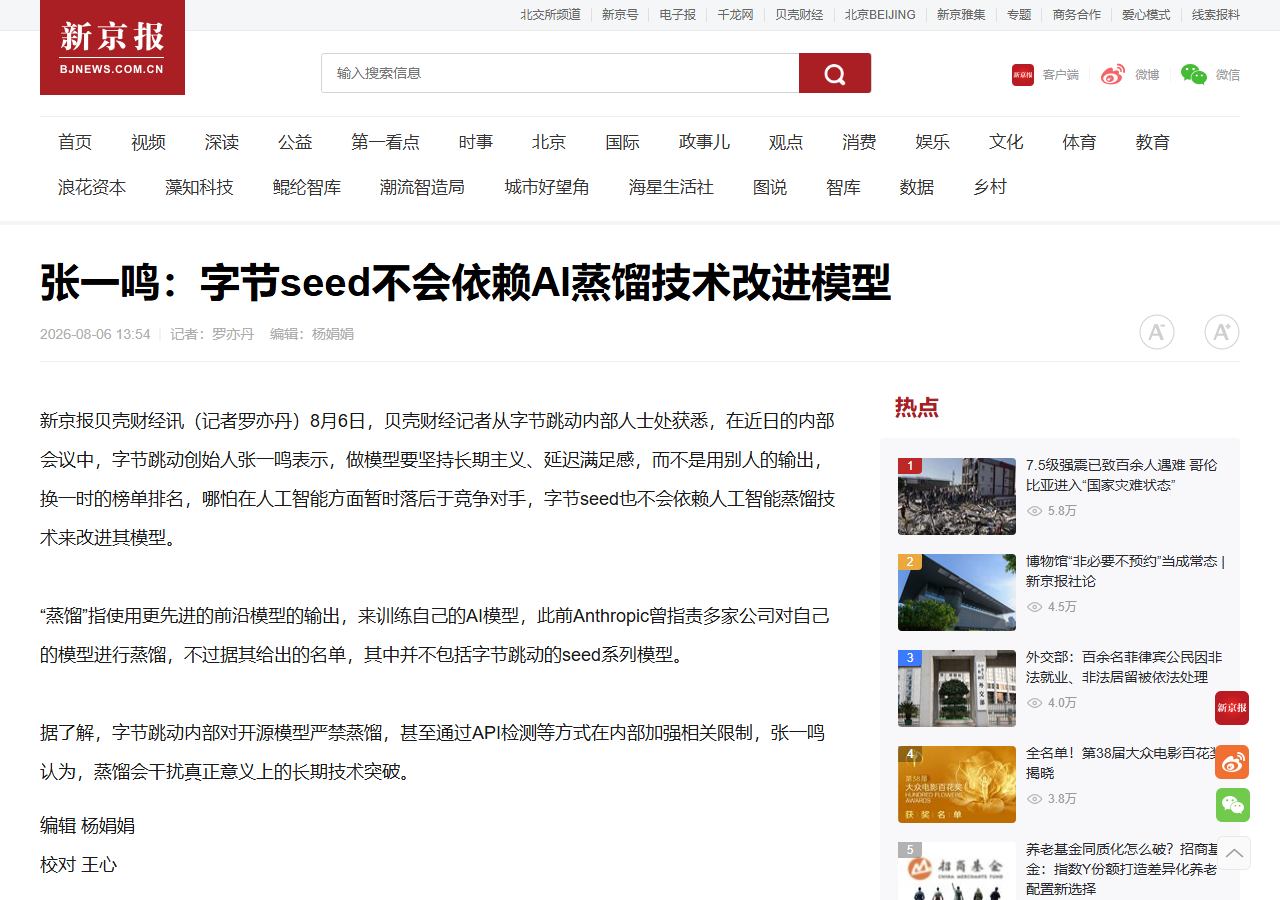1280x900 pixels.
Task: Click 贝壳财经 top link
Action: [x=799, y=15]
